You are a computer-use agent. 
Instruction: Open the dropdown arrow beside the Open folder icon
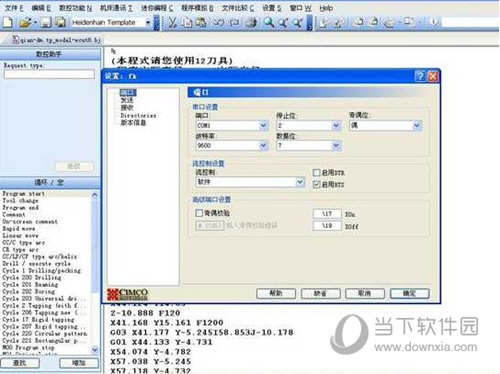35,22
